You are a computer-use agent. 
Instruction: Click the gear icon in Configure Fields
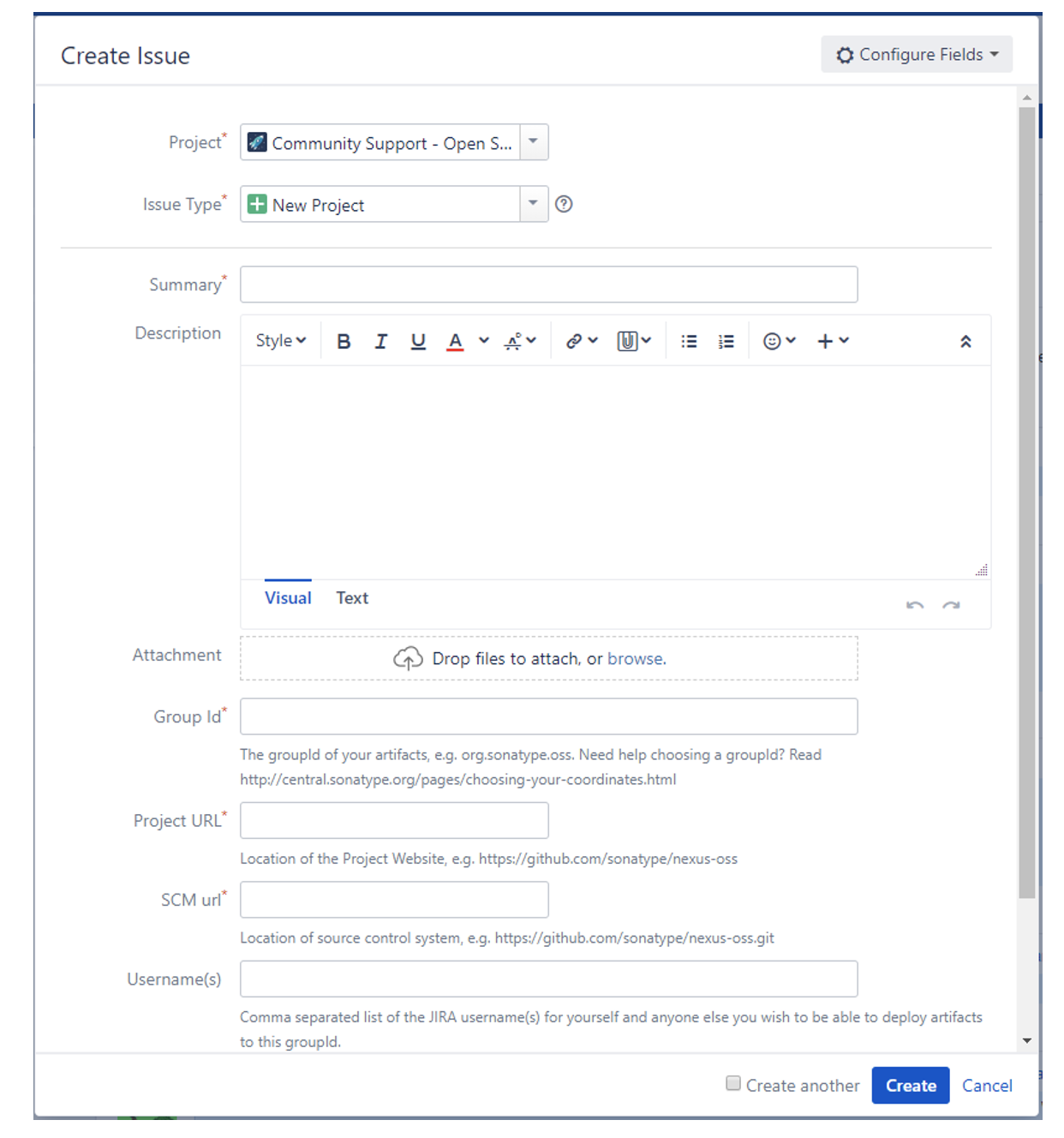tap(845, 55)
